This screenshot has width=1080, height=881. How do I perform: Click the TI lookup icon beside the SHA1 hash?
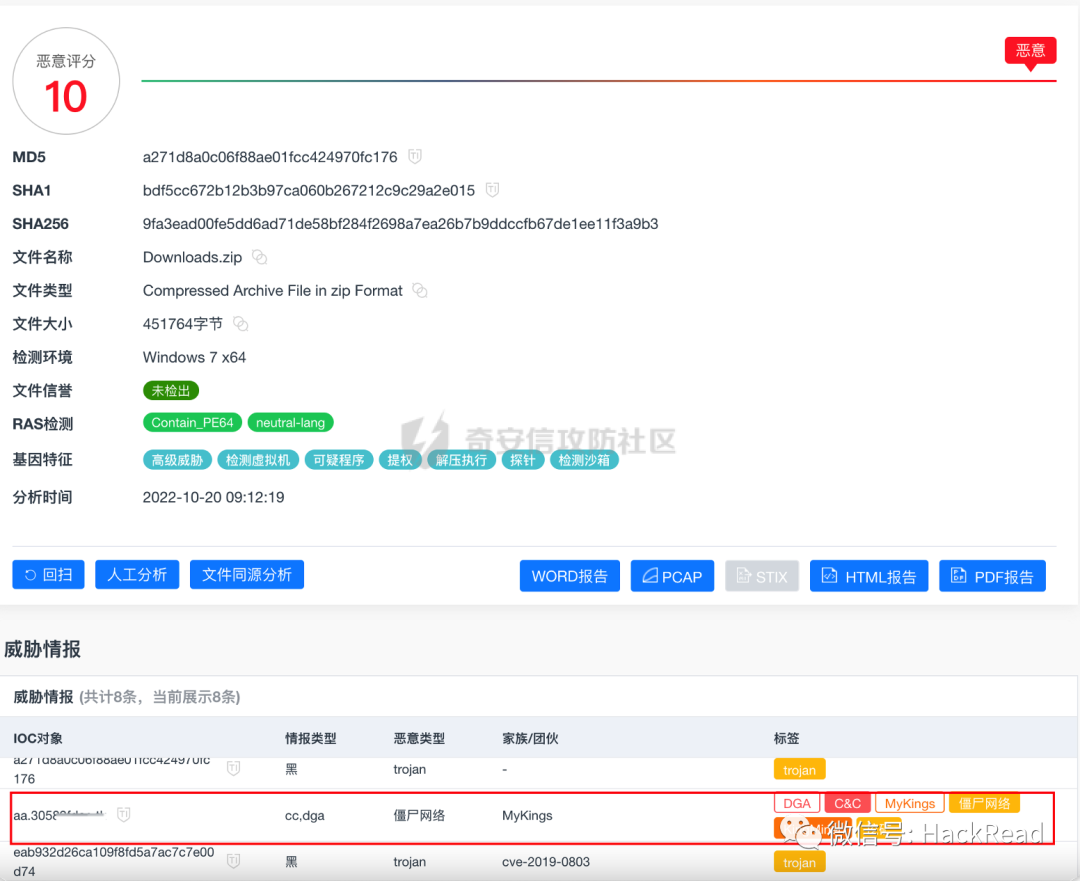(492, 189)
